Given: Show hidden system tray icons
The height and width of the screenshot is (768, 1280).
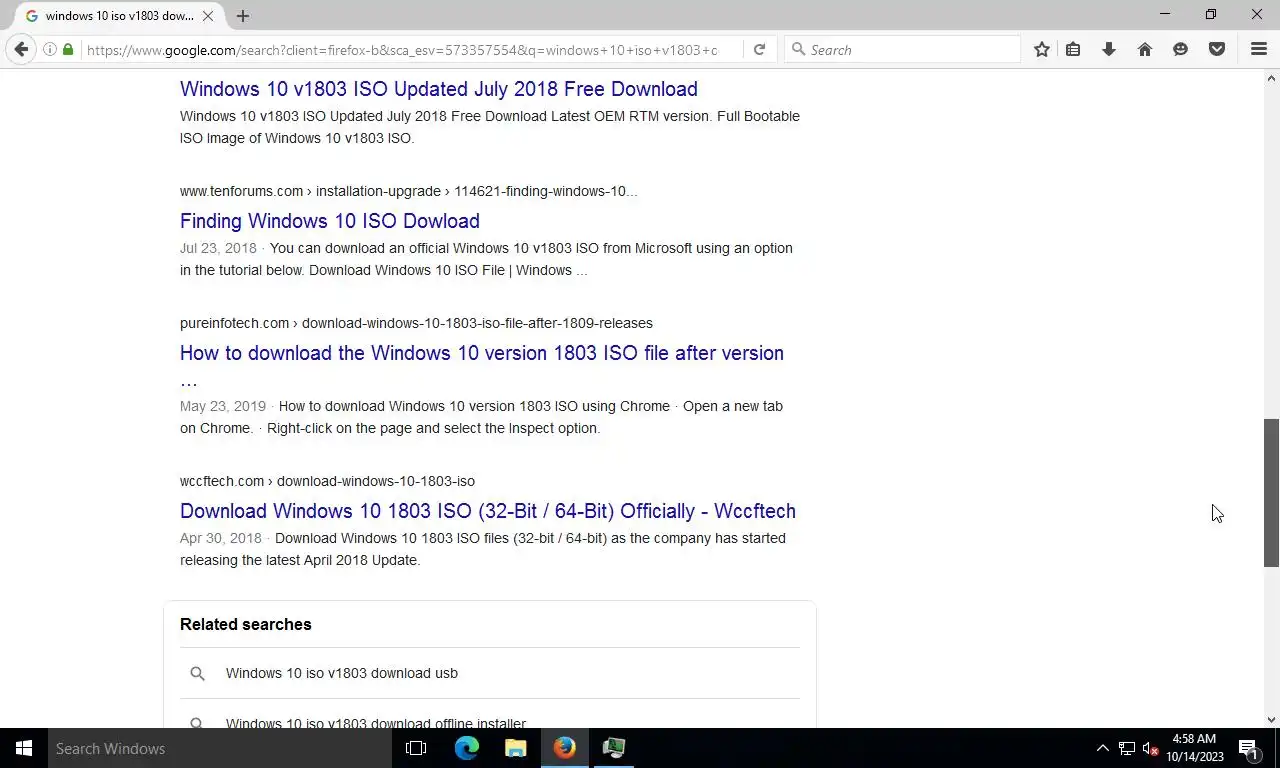Looking at the screenshot, I should [1102, 748].
